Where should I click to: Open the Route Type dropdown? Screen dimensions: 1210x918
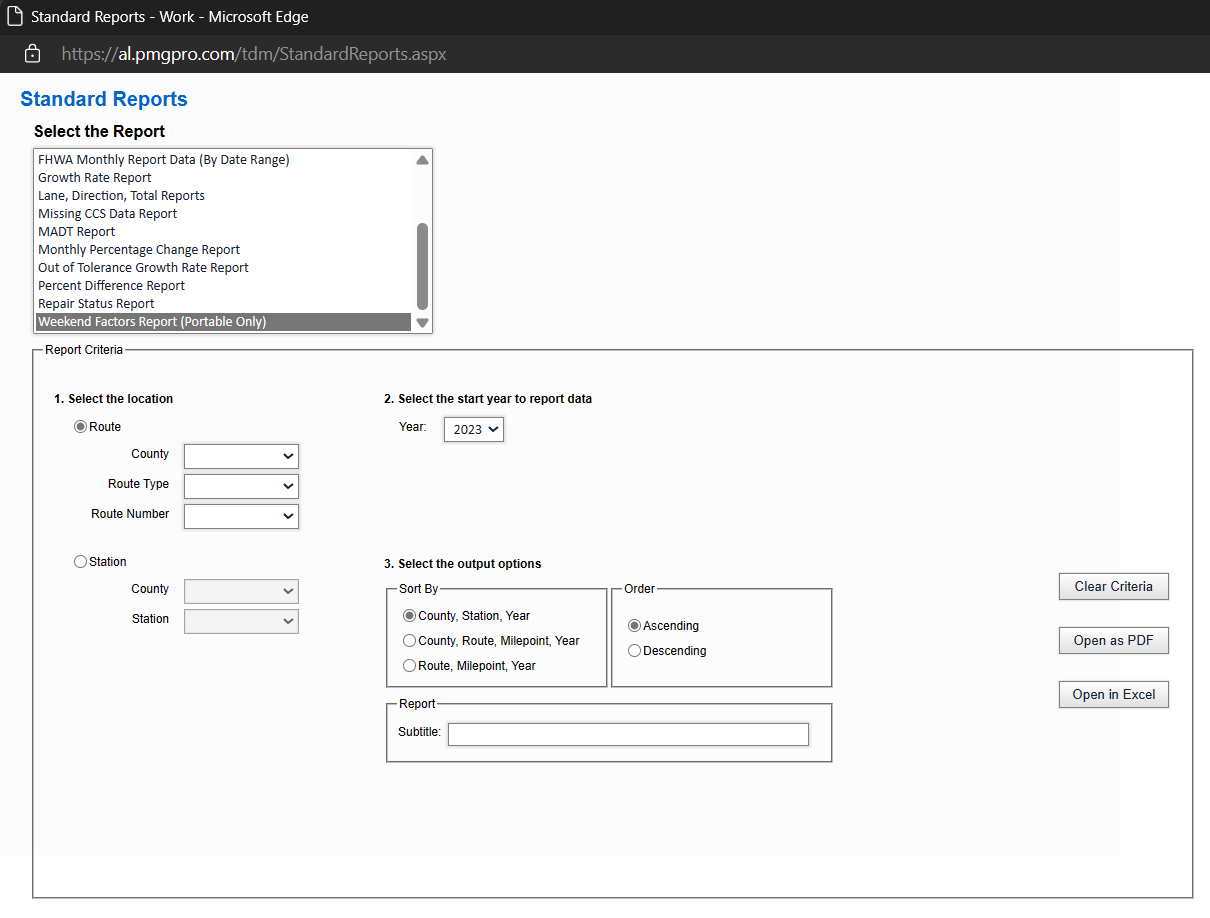pos(241,486)
